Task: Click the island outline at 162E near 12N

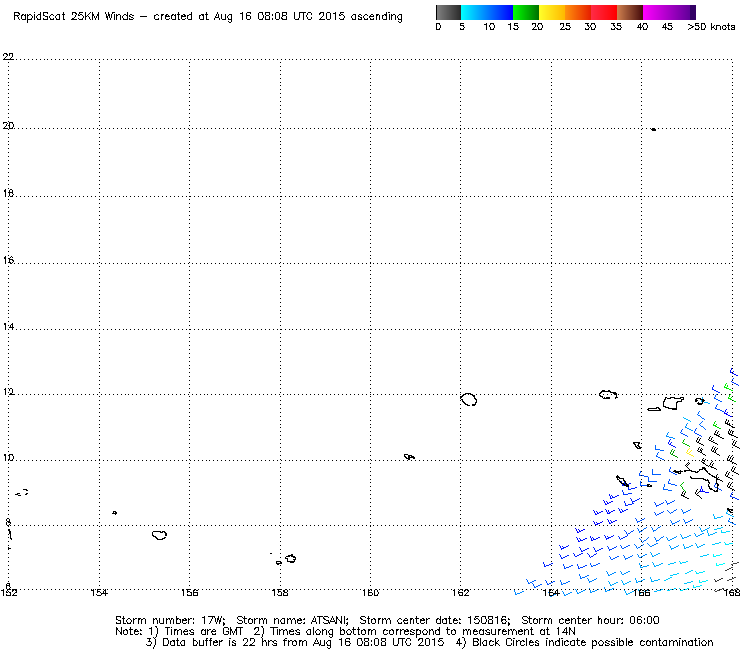Action: click(469, 399)
